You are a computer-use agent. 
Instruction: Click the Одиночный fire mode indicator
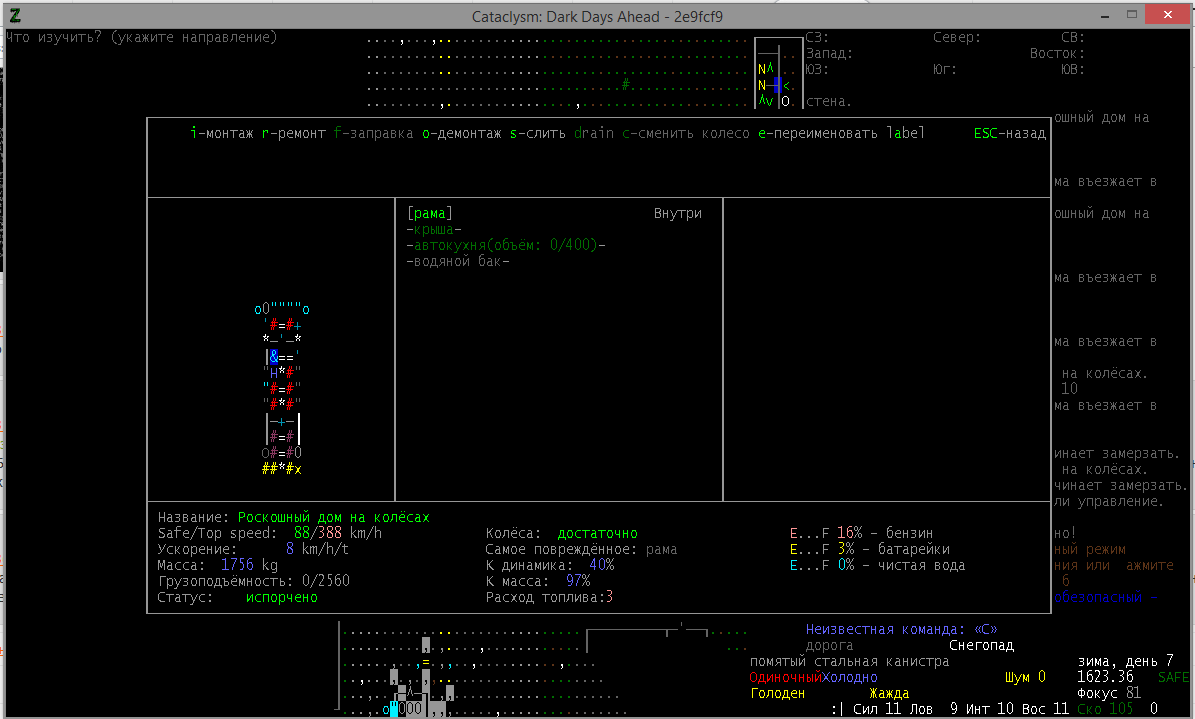786,678
